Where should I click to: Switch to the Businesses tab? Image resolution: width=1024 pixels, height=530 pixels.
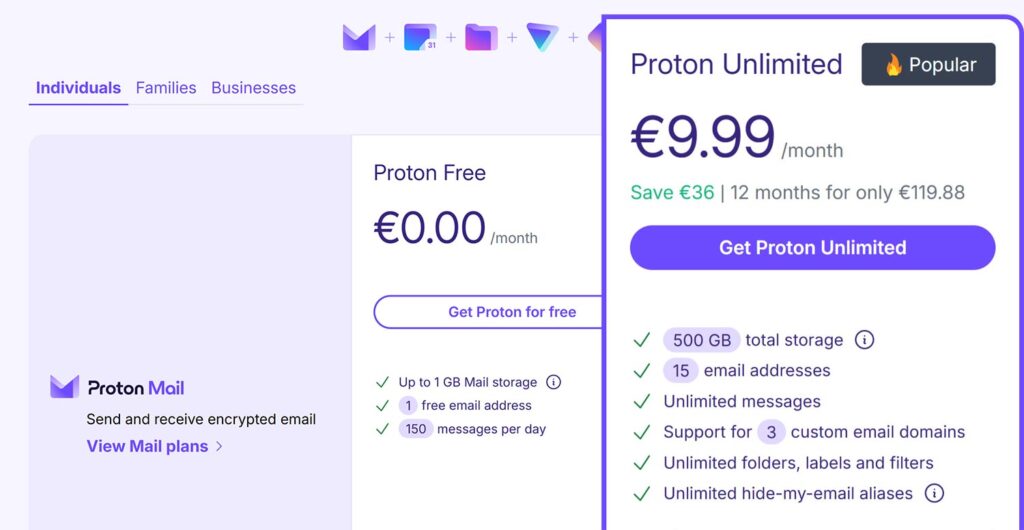click(253, 88)
